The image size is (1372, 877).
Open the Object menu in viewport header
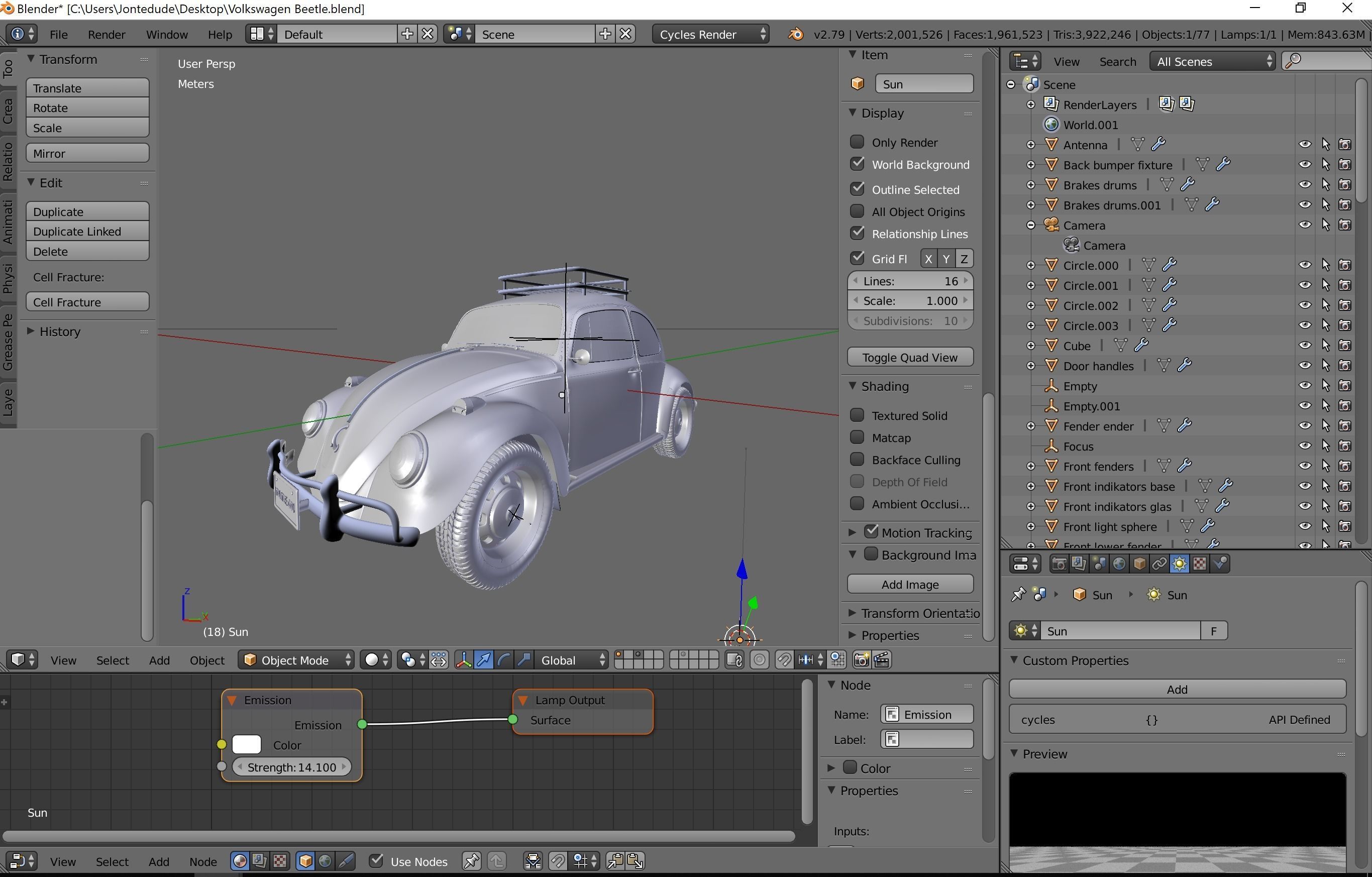206,660
